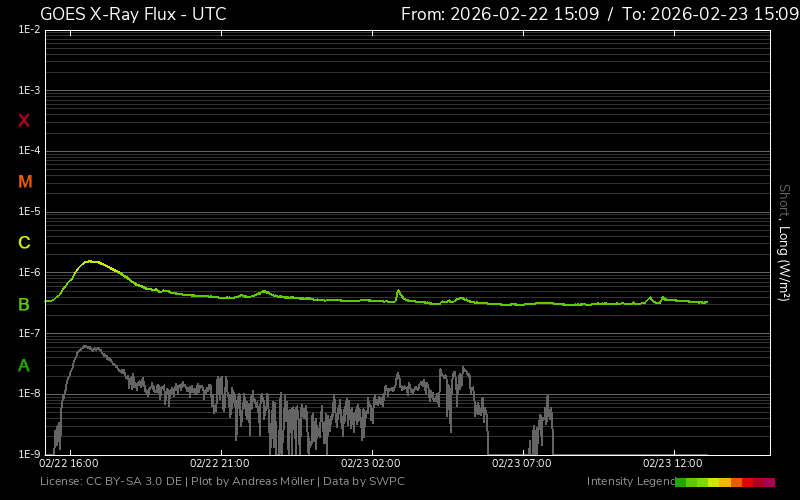Click the red X flare class label
Image resolution: width=800 pixels, height=500 pixels.
click(x=24, y=121)
